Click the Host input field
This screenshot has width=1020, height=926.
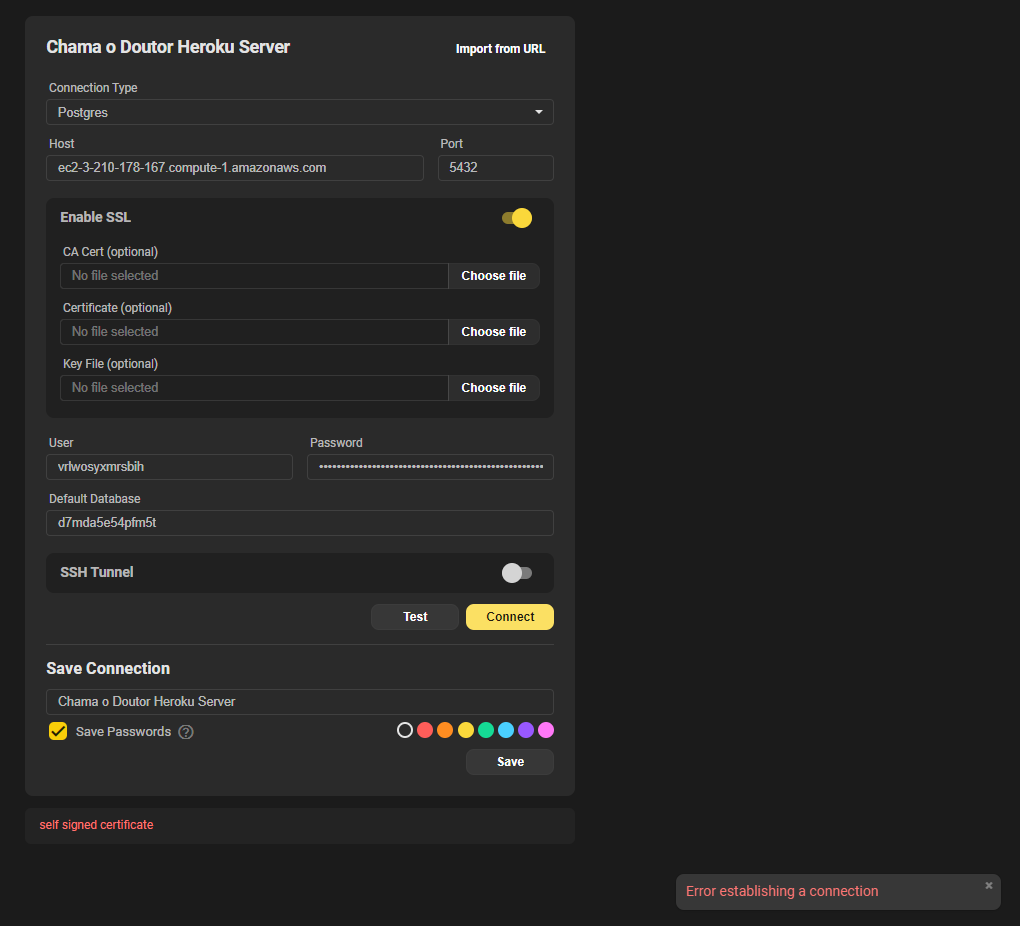tap(235, 167)
